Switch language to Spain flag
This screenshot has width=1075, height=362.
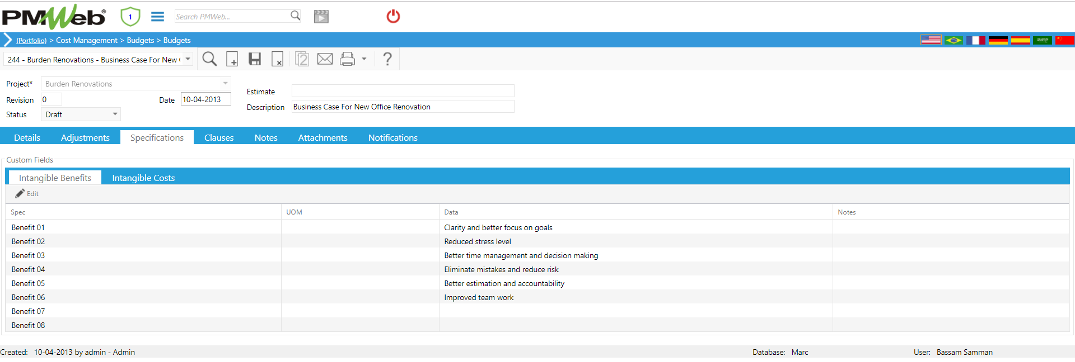pyautogui.click(x=1020, y=40)
